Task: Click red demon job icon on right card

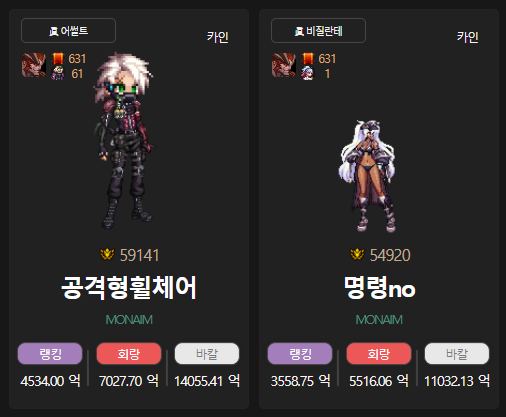Action: click(x=284, y=65)
